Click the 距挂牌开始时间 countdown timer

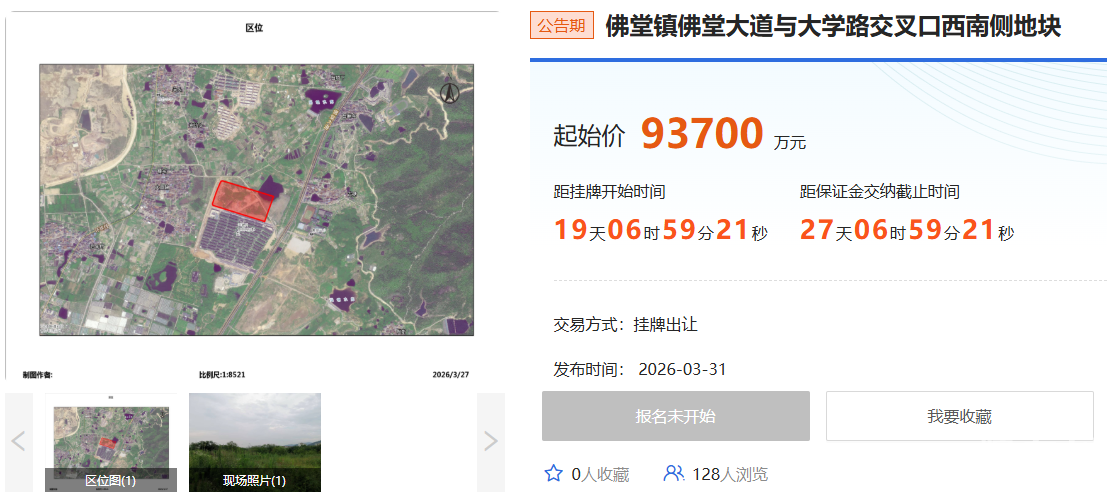pos(661,231)
